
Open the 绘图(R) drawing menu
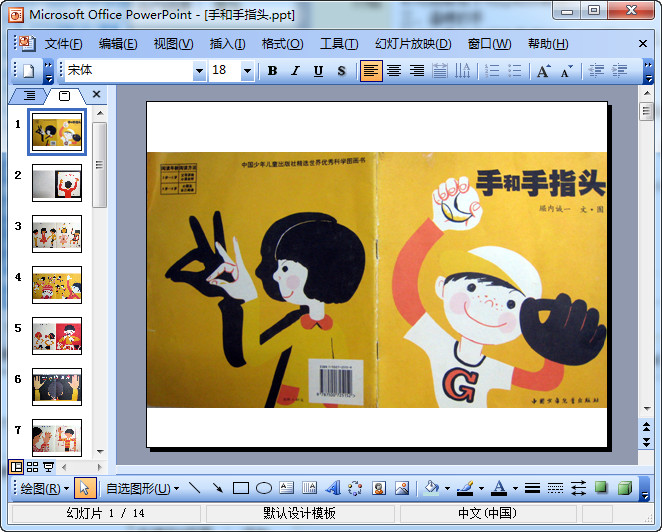coord(45,489)
